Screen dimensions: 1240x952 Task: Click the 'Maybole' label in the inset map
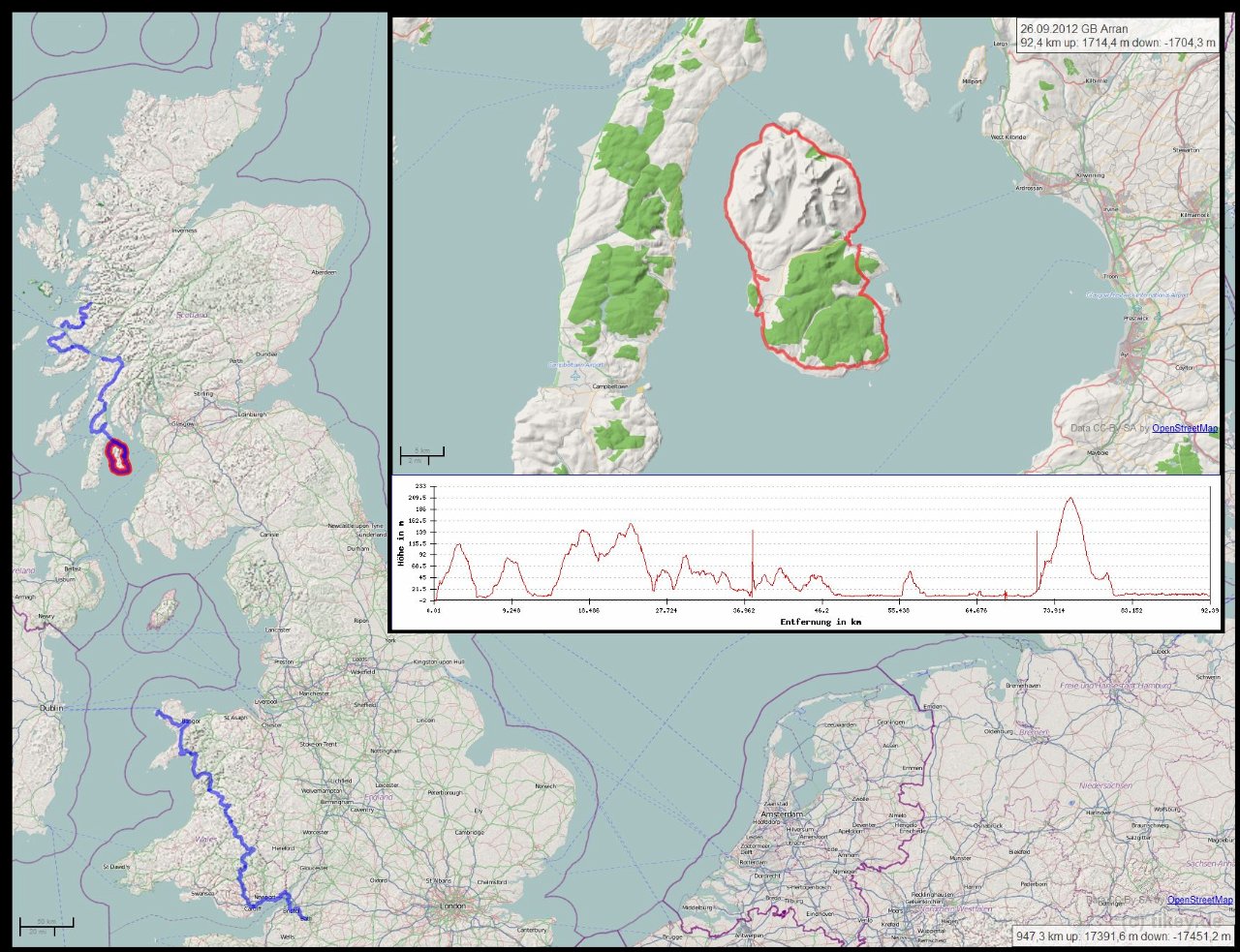click(1098, 452)
